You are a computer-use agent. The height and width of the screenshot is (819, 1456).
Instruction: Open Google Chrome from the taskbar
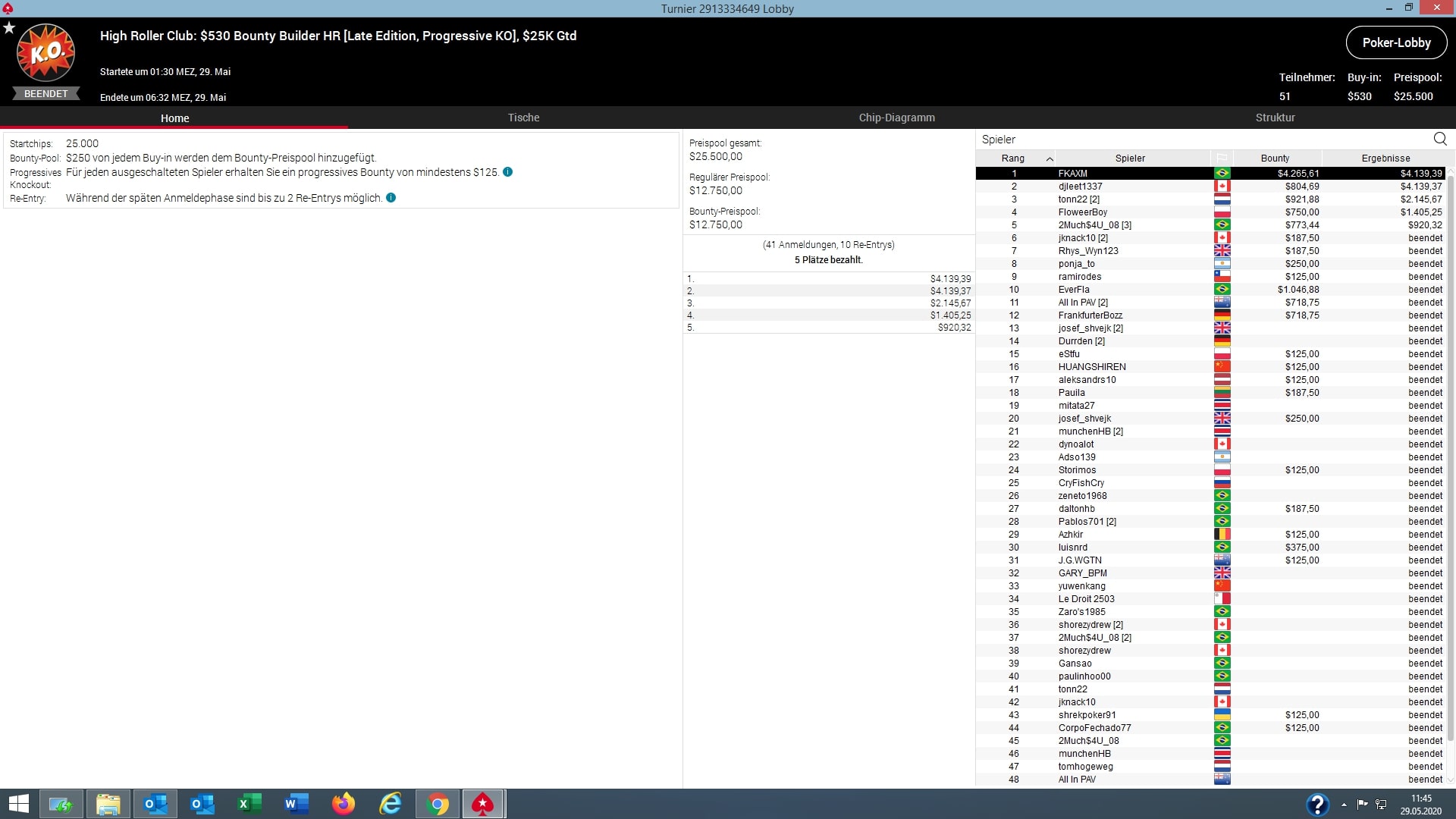[x=438, y=804]
